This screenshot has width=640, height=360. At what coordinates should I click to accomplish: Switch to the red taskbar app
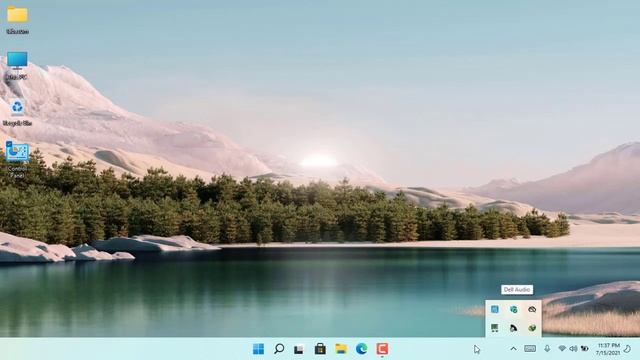(382, 349)
